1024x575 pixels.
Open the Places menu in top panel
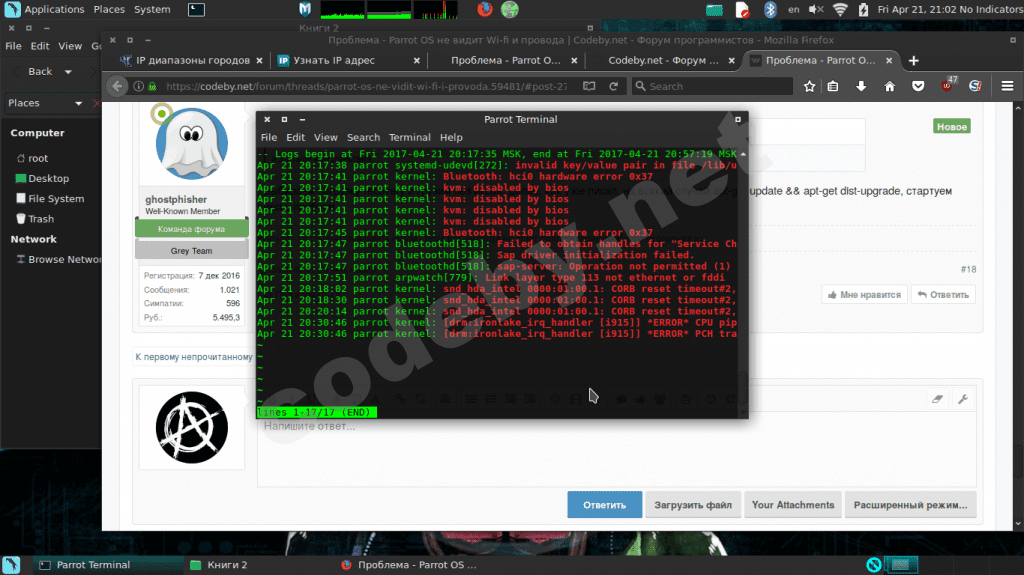click(x=109, y=9)
